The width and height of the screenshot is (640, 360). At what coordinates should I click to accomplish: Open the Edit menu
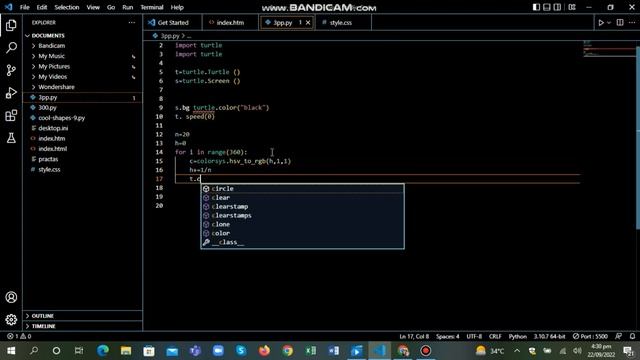click(x=41, y=7)
